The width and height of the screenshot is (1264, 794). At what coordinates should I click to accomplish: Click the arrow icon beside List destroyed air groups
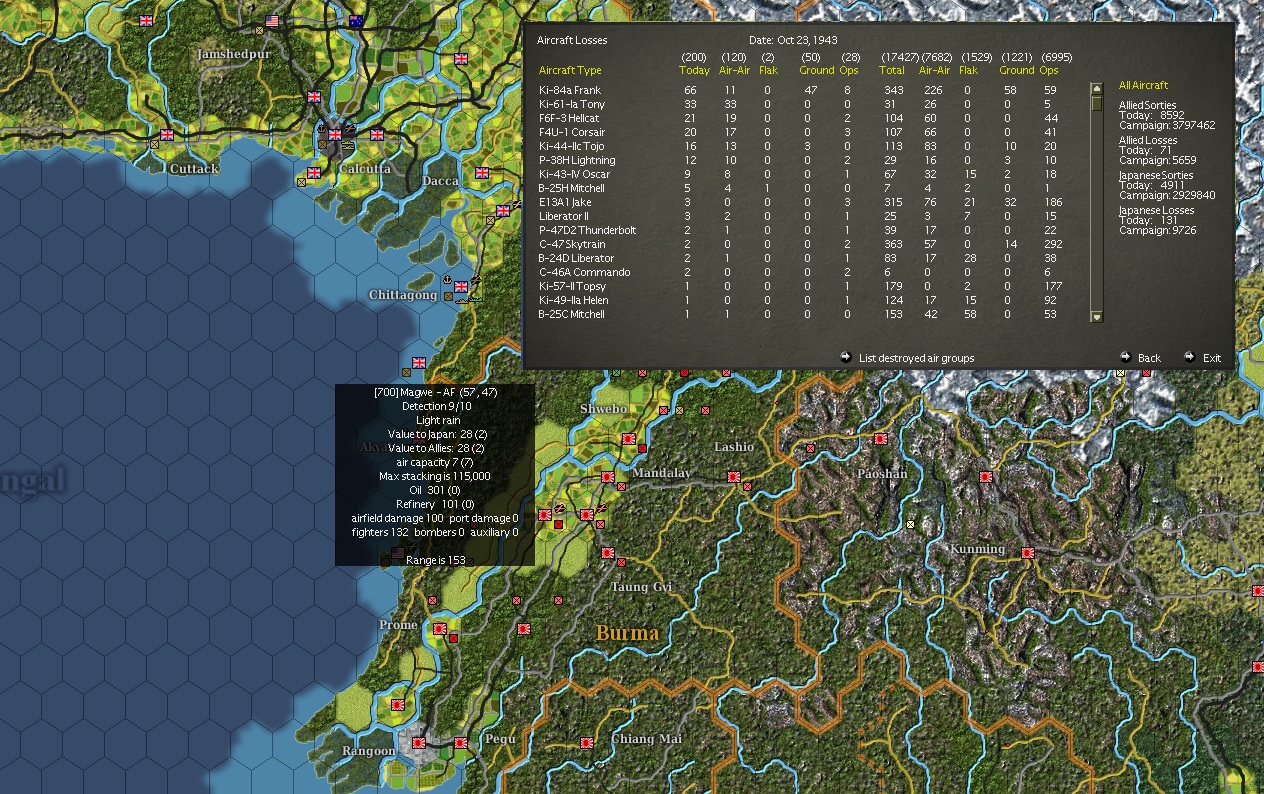[x=845, y=357]
